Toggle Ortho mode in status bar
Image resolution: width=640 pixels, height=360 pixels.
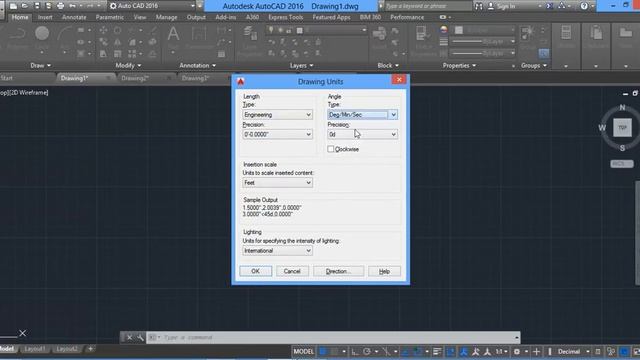click(x=355, y=351)
